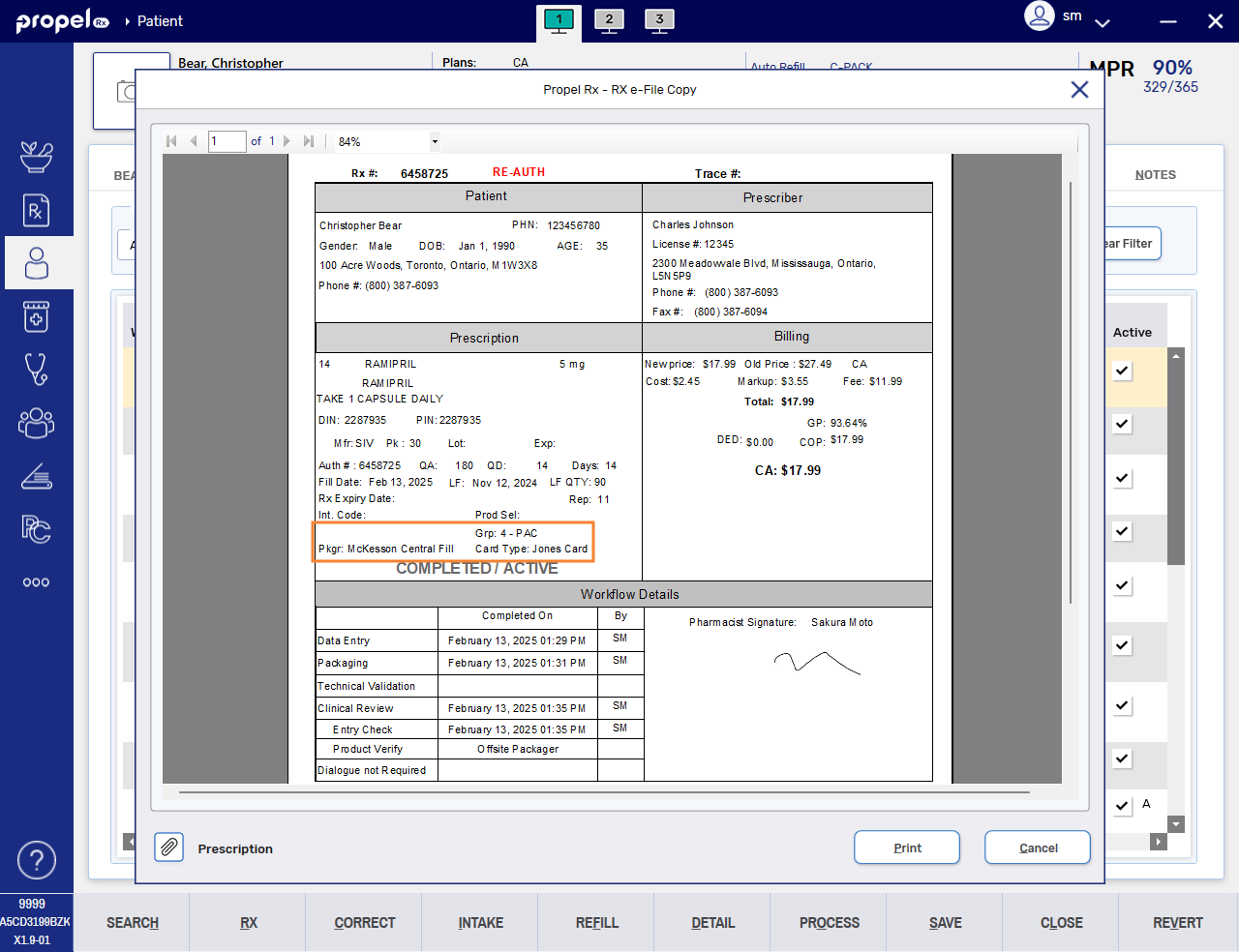Go to last page of report

coord(309,141)
